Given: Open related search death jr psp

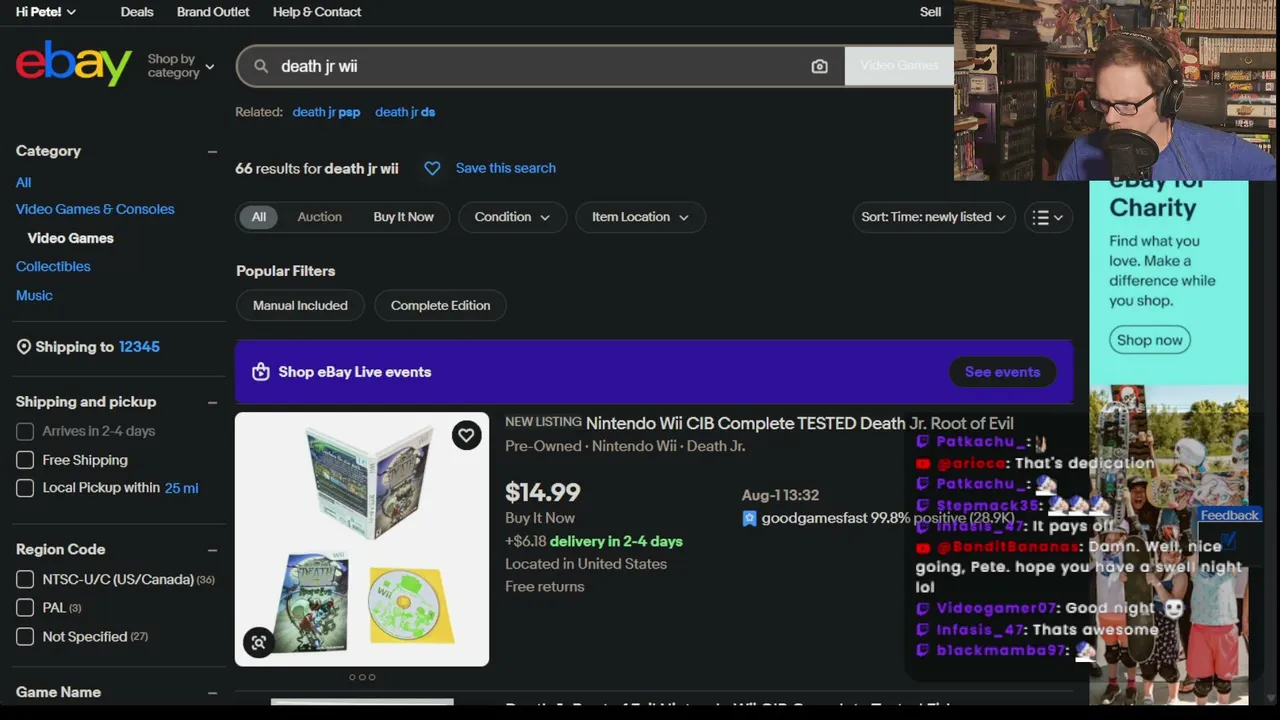Looking at the screenshot, I should click(x=326, y=112).
